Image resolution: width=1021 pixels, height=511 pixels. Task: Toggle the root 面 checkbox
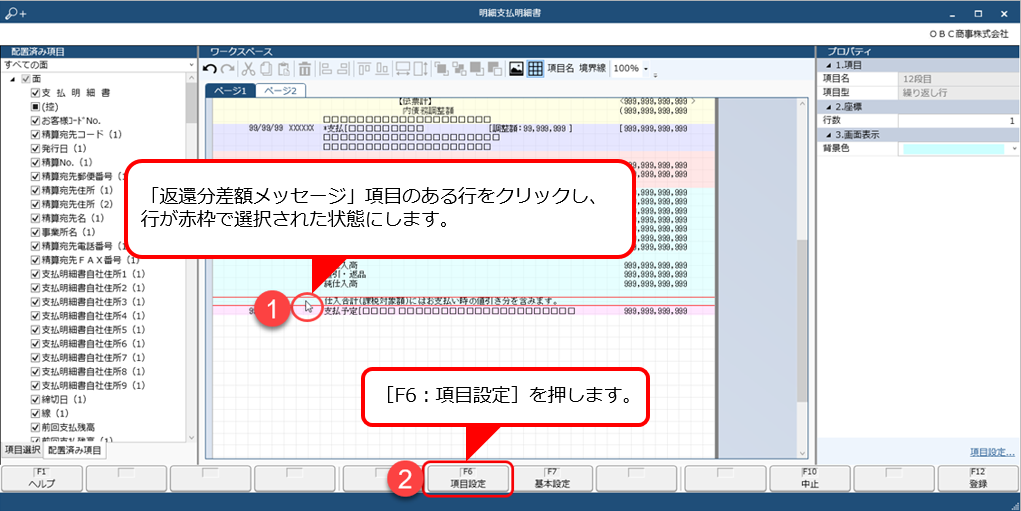[25, 79]
